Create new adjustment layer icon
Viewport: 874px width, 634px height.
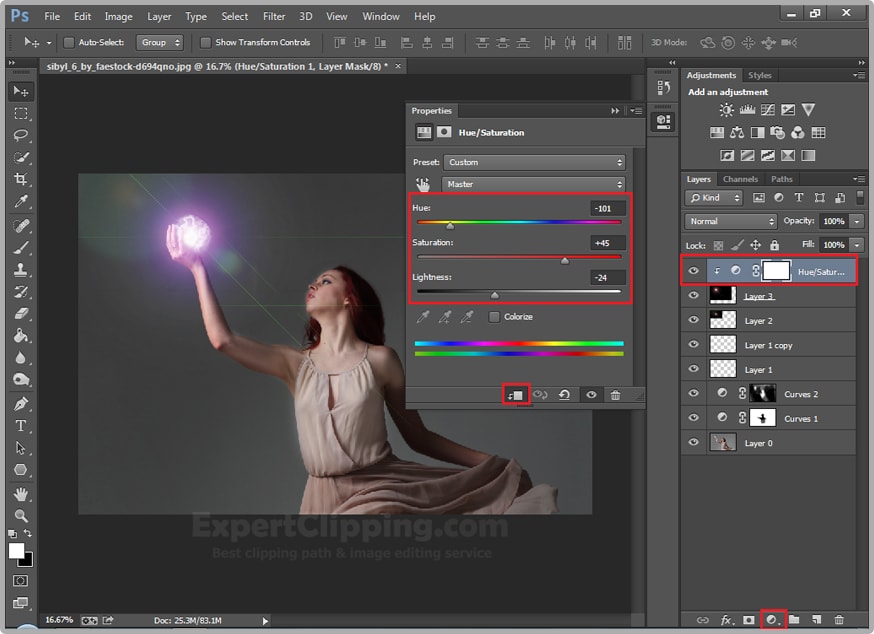pyautogui.click(x=771, y=620)
